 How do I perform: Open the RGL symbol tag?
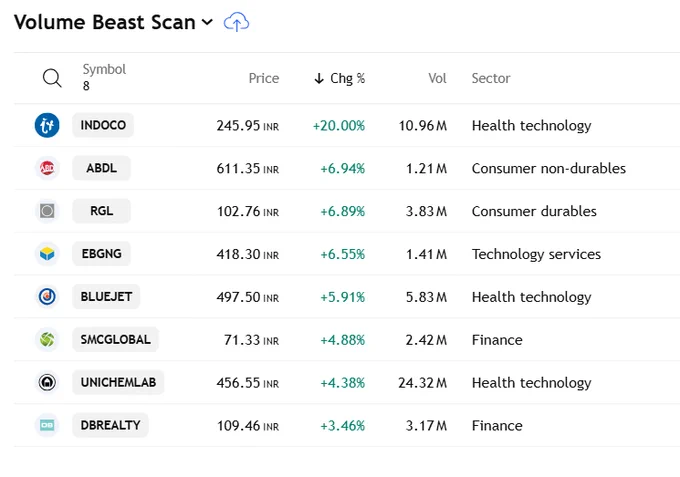[101, 211]
